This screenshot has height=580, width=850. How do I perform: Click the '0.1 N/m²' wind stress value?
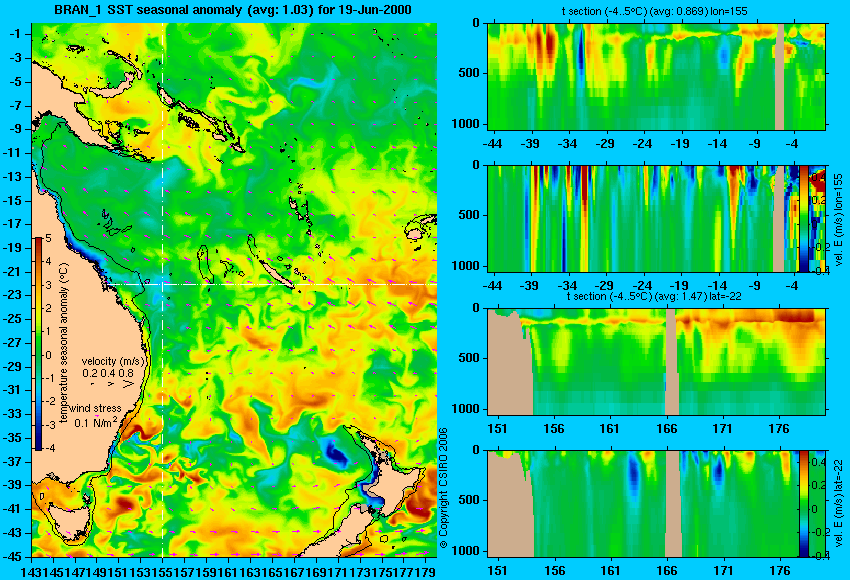coord(95,422)
